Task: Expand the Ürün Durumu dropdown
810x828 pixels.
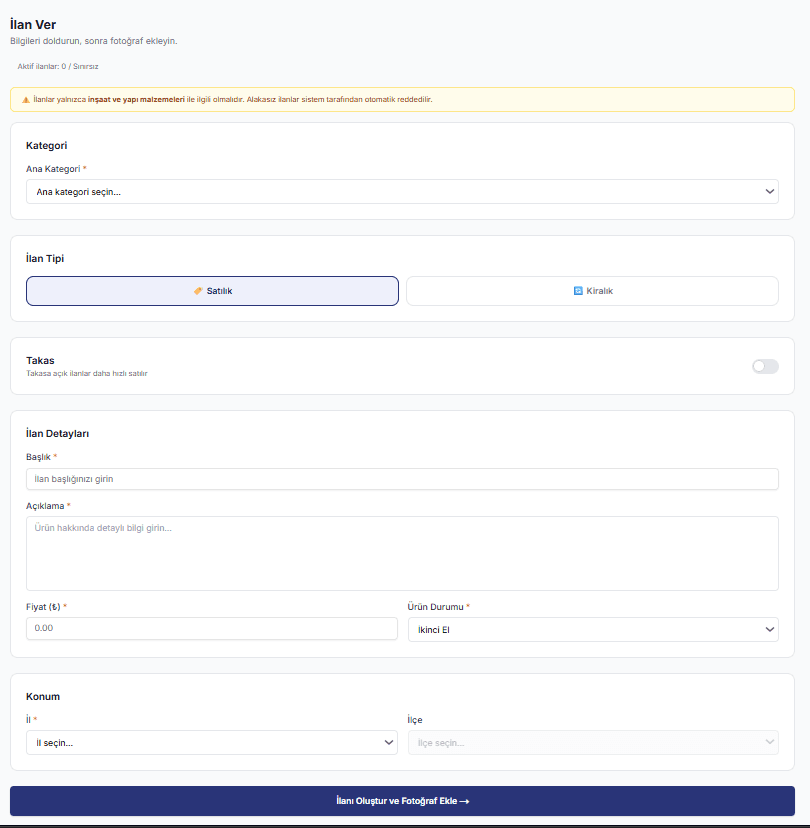Action: pos(593,629)
